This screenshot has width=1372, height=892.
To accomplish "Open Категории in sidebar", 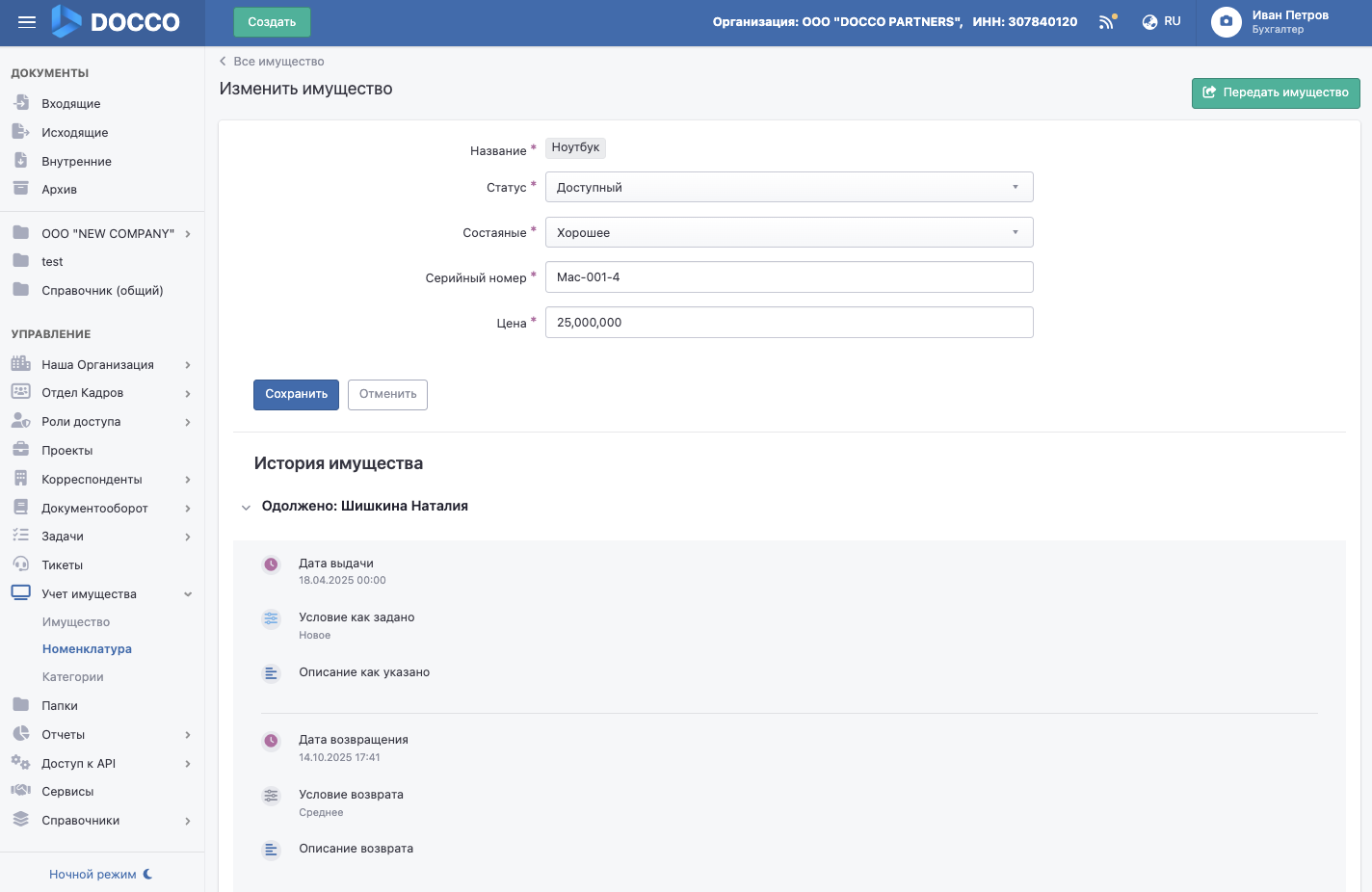I will point(73,677).
